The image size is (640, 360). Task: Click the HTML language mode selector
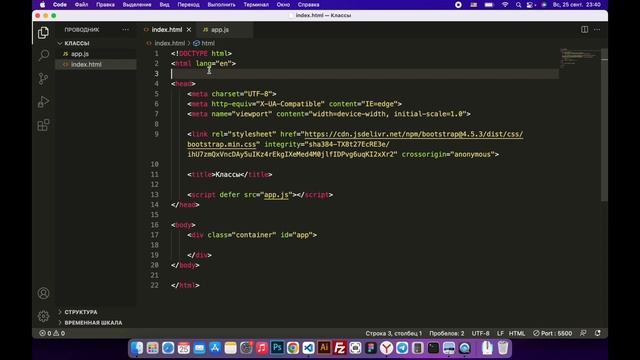click(517, 333)
